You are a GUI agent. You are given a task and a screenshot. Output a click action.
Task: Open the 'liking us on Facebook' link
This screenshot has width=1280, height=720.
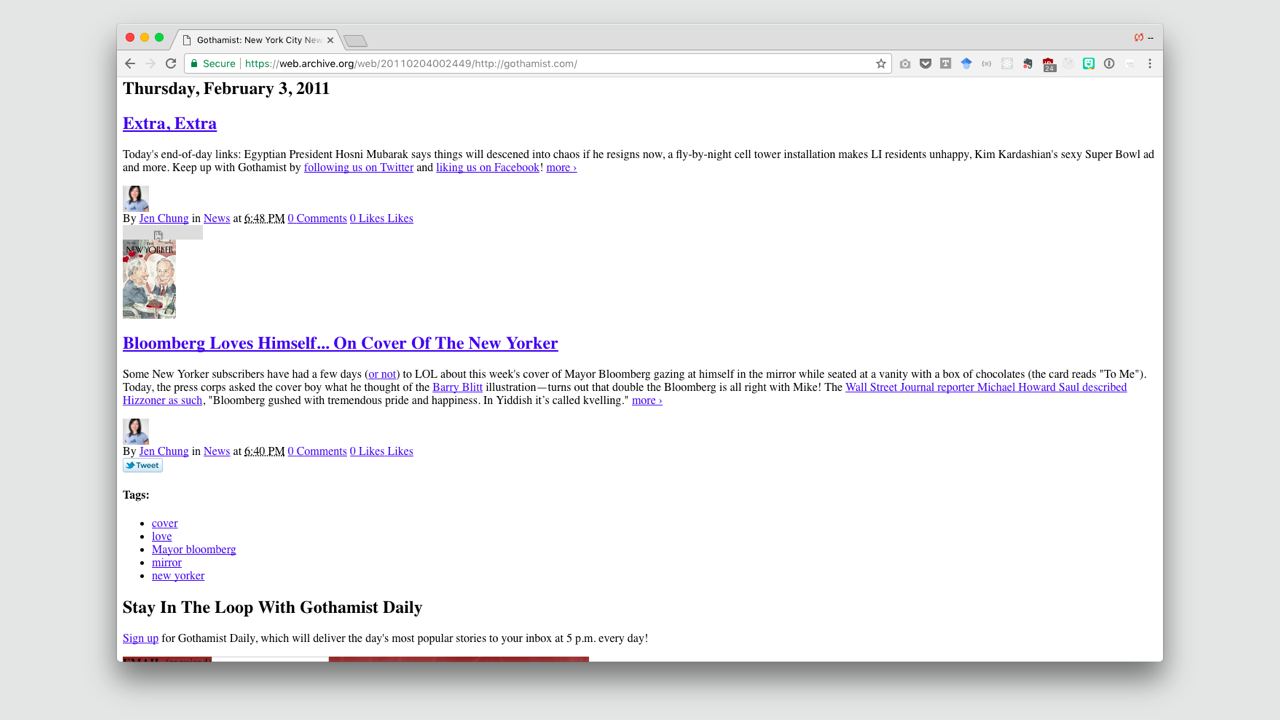pos(488,167)
